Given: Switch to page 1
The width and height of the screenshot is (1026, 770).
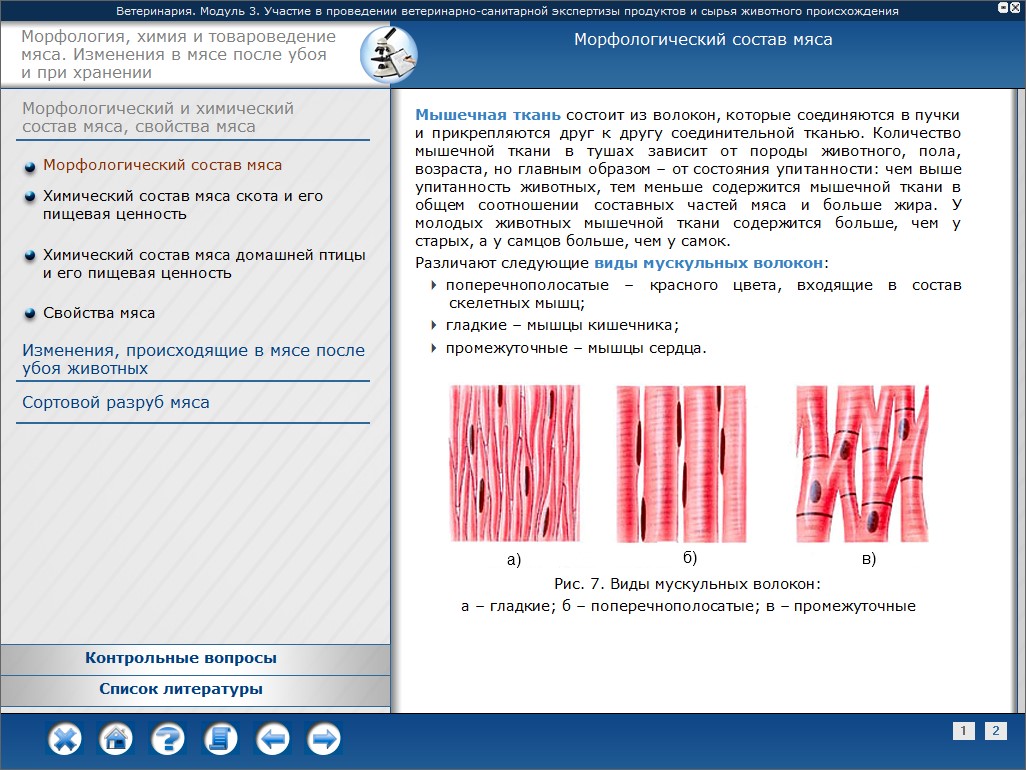Looking at the screenshot, I should pyautogui.click(x=963, y=731).
